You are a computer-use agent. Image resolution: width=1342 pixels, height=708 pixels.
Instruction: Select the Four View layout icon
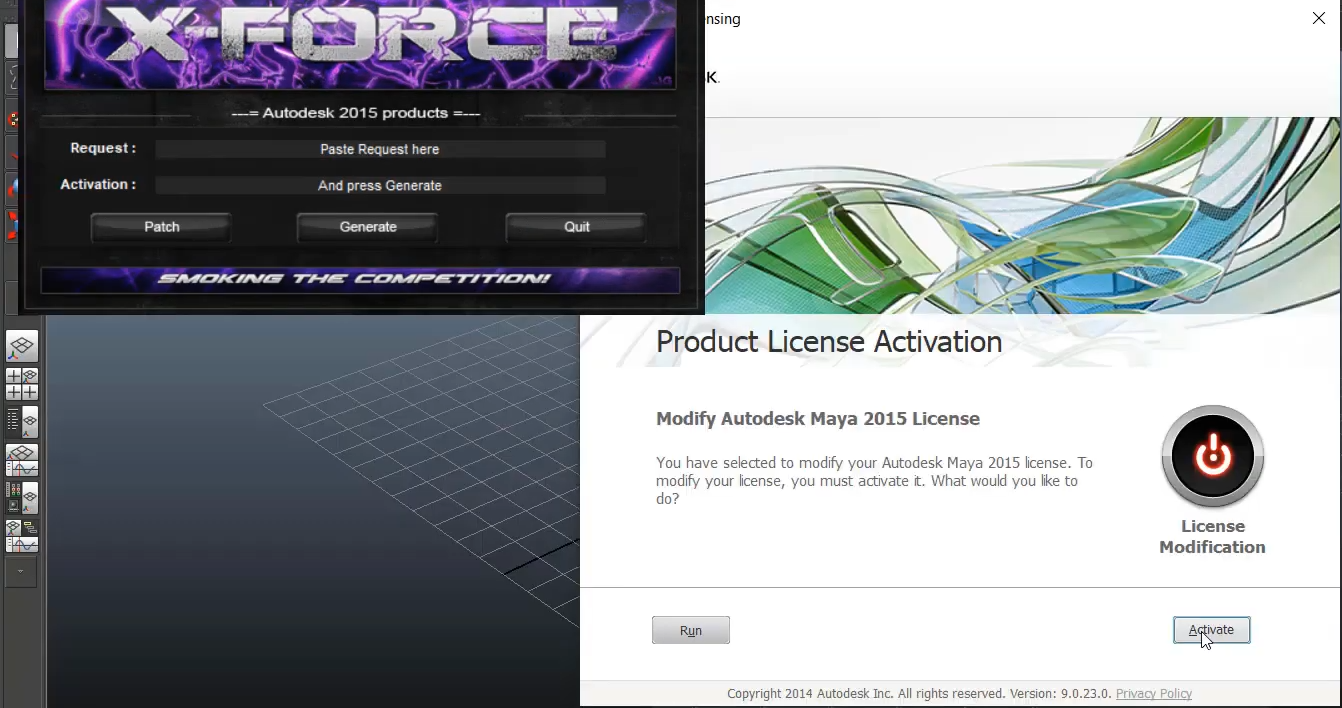click(22, 384)
